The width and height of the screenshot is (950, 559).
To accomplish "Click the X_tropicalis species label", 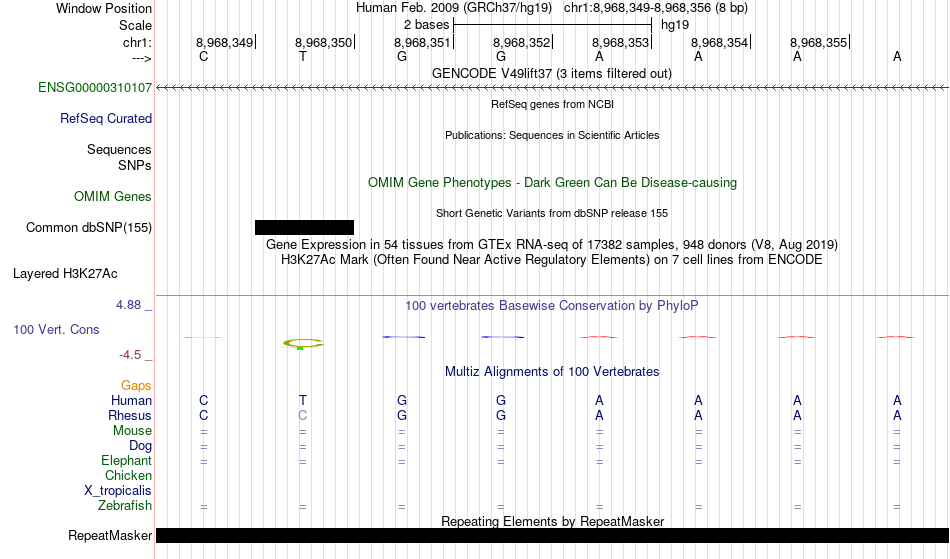I will 118,491.
